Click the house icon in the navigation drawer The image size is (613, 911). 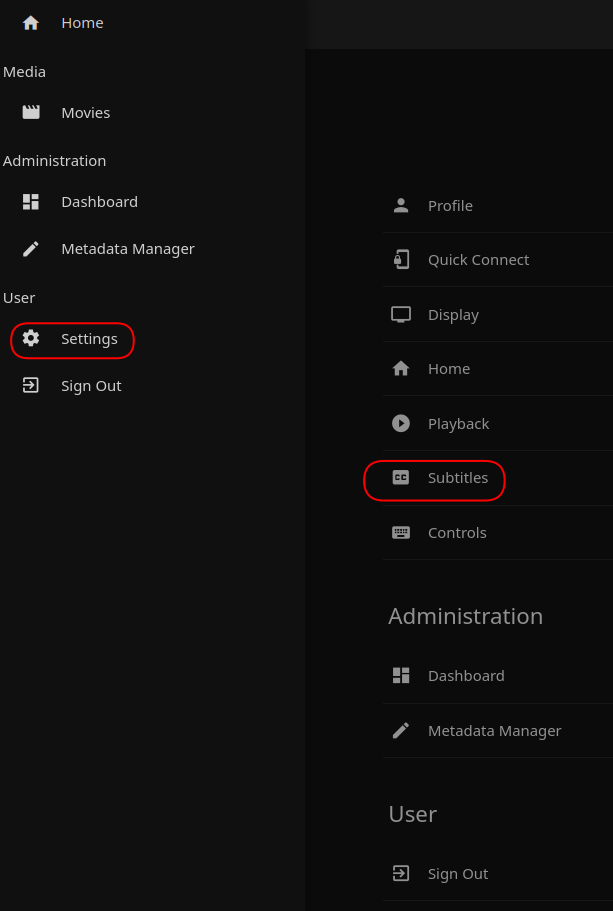click(31, 23)
